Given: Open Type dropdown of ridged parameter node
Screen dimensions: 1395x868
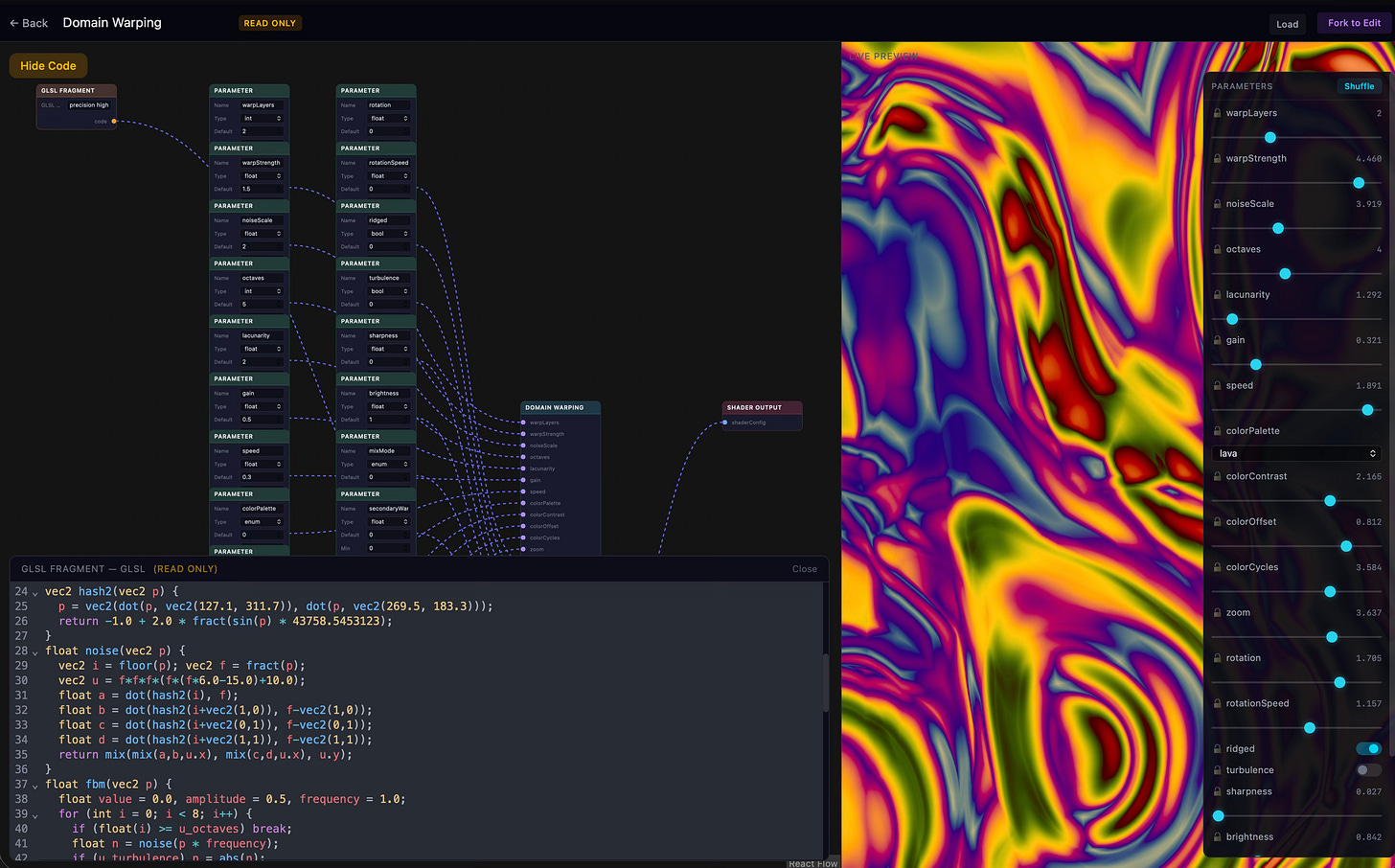Looking at the screenshot, I should point(389,234).
